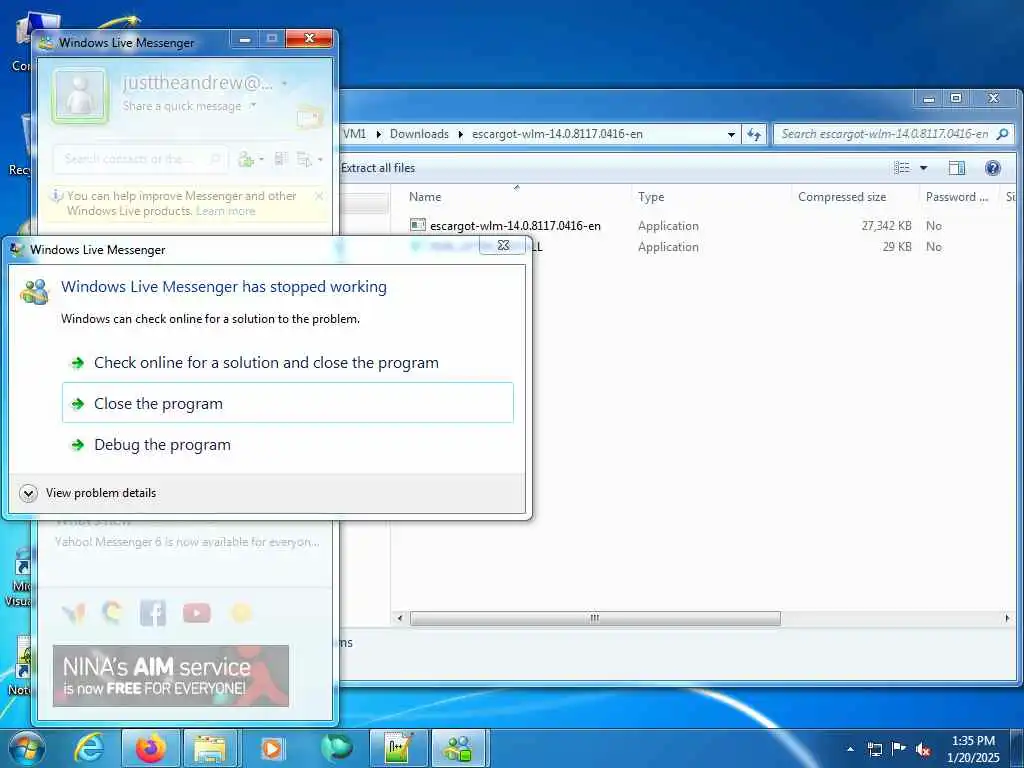Click the 27,342 KB compressed size cell
This screenshot has height=768, width=1024.
(x=886, y=225)
